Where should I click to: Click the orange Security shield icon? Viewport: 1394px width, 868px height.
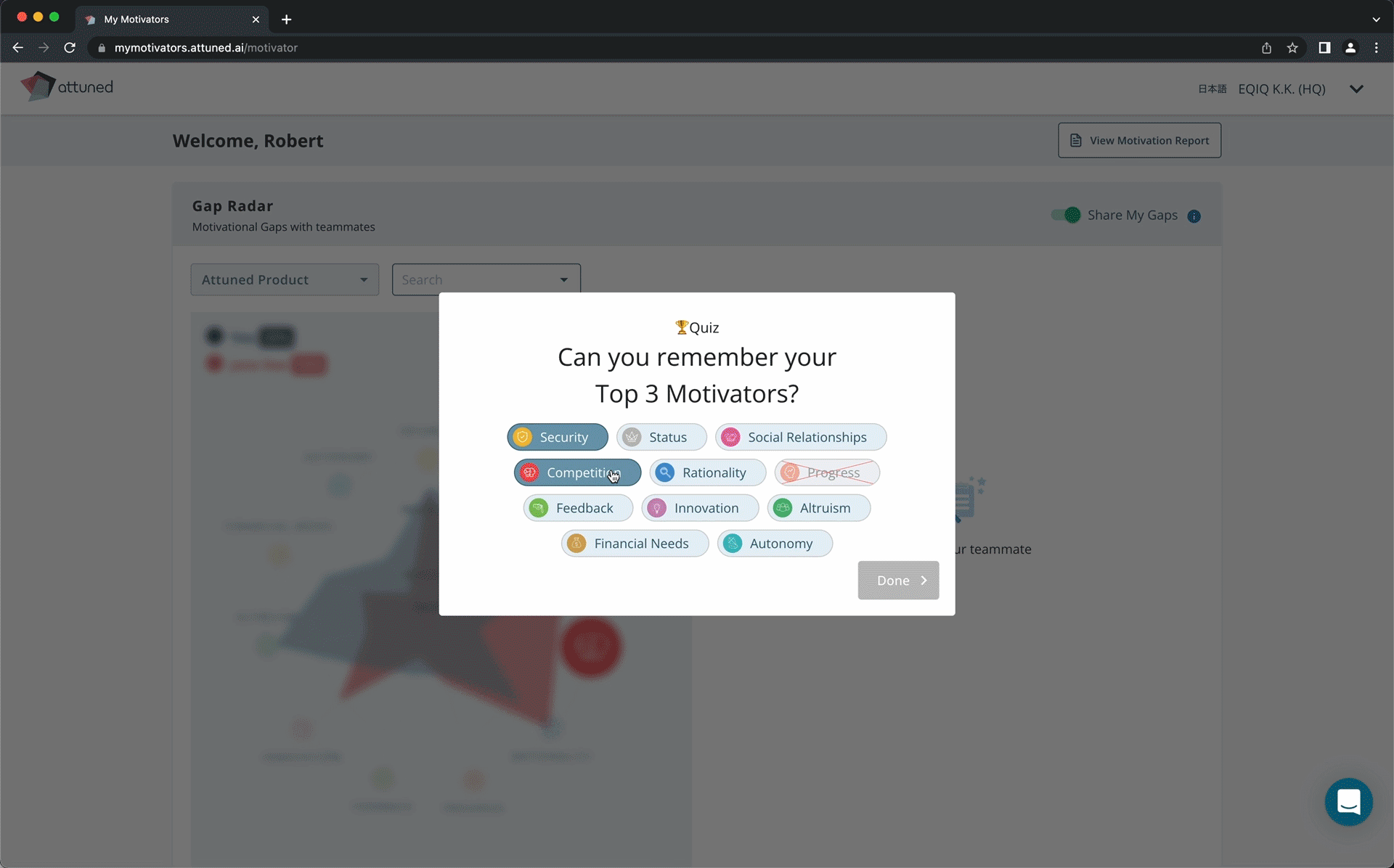click(x=523, y=437)
